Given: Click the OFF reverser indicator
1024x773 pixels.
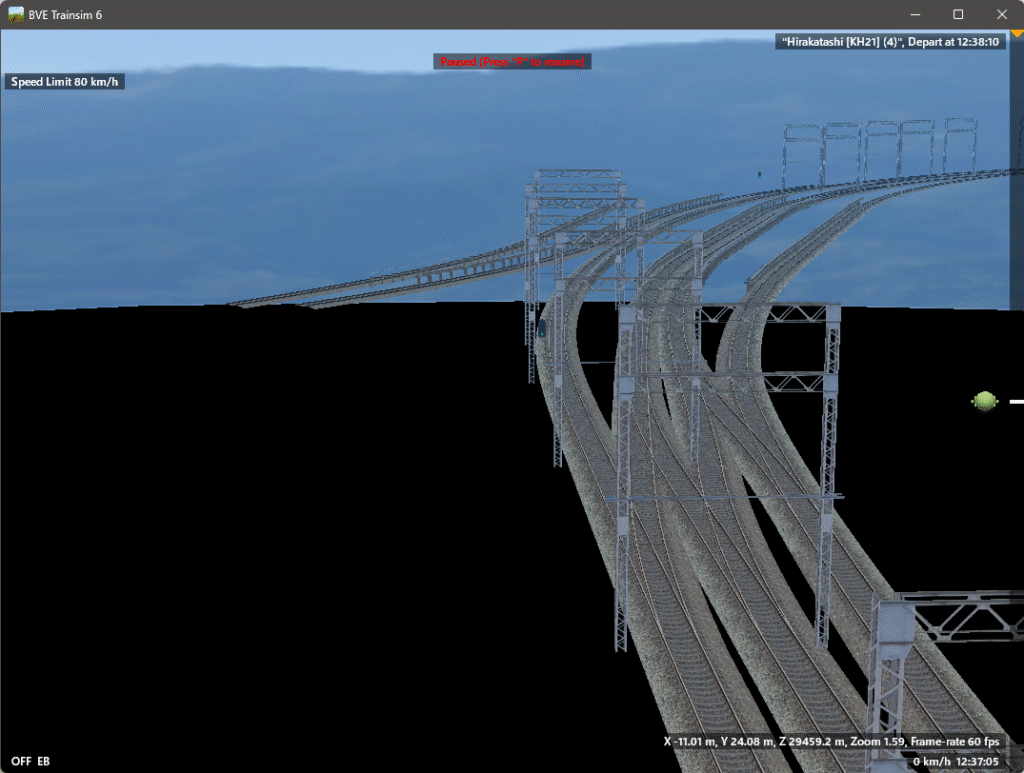Looking at the screenshot, I should 21,762.
